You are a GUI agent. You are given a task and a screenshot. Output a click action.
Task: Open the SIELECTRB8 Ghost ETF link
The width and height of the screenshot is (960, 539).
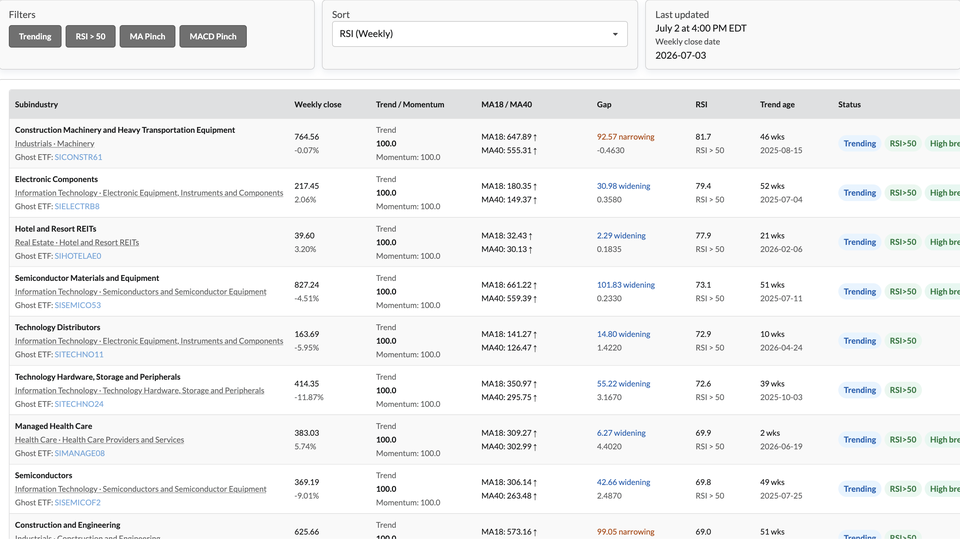pyautogui.click(x=77, y=206)
